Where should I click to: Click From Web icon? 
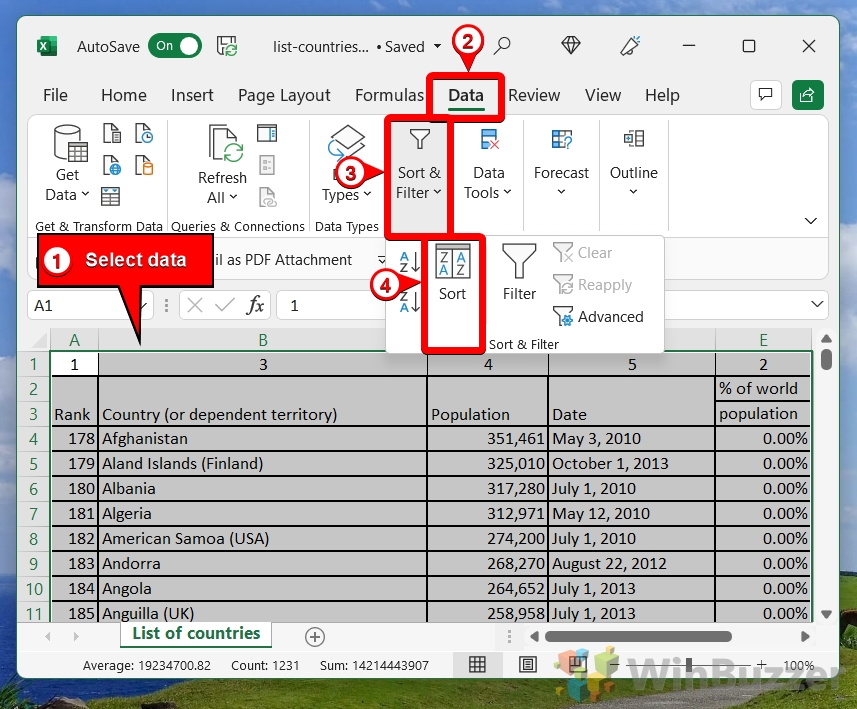click(x=112, y=165)
